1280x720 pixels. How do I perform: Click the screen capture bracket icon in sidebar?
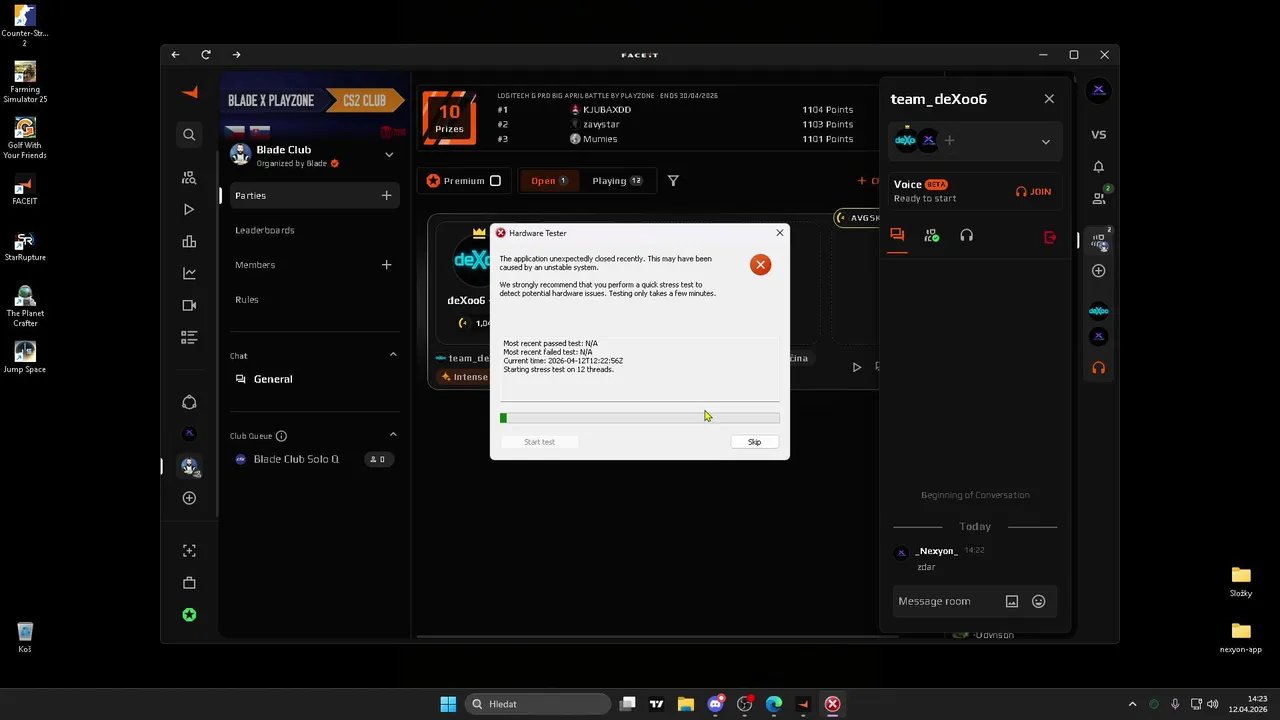click(x=189, y=551)
